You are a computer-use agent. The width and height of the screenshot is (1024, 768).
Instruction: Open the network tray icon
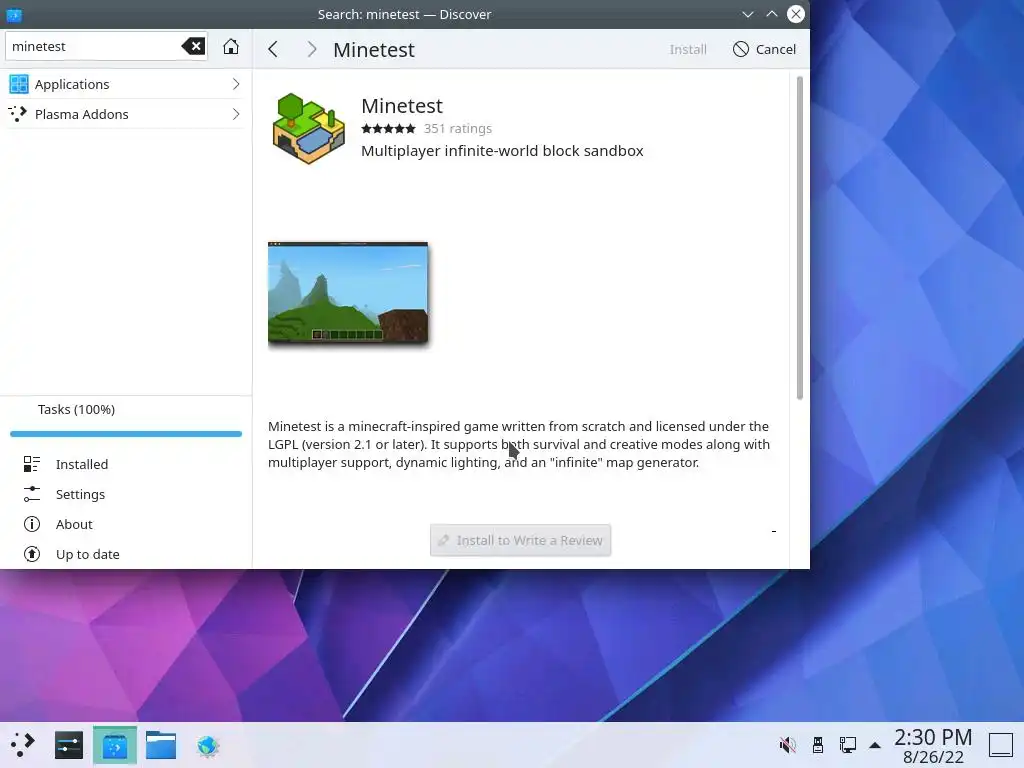(848, 745)
